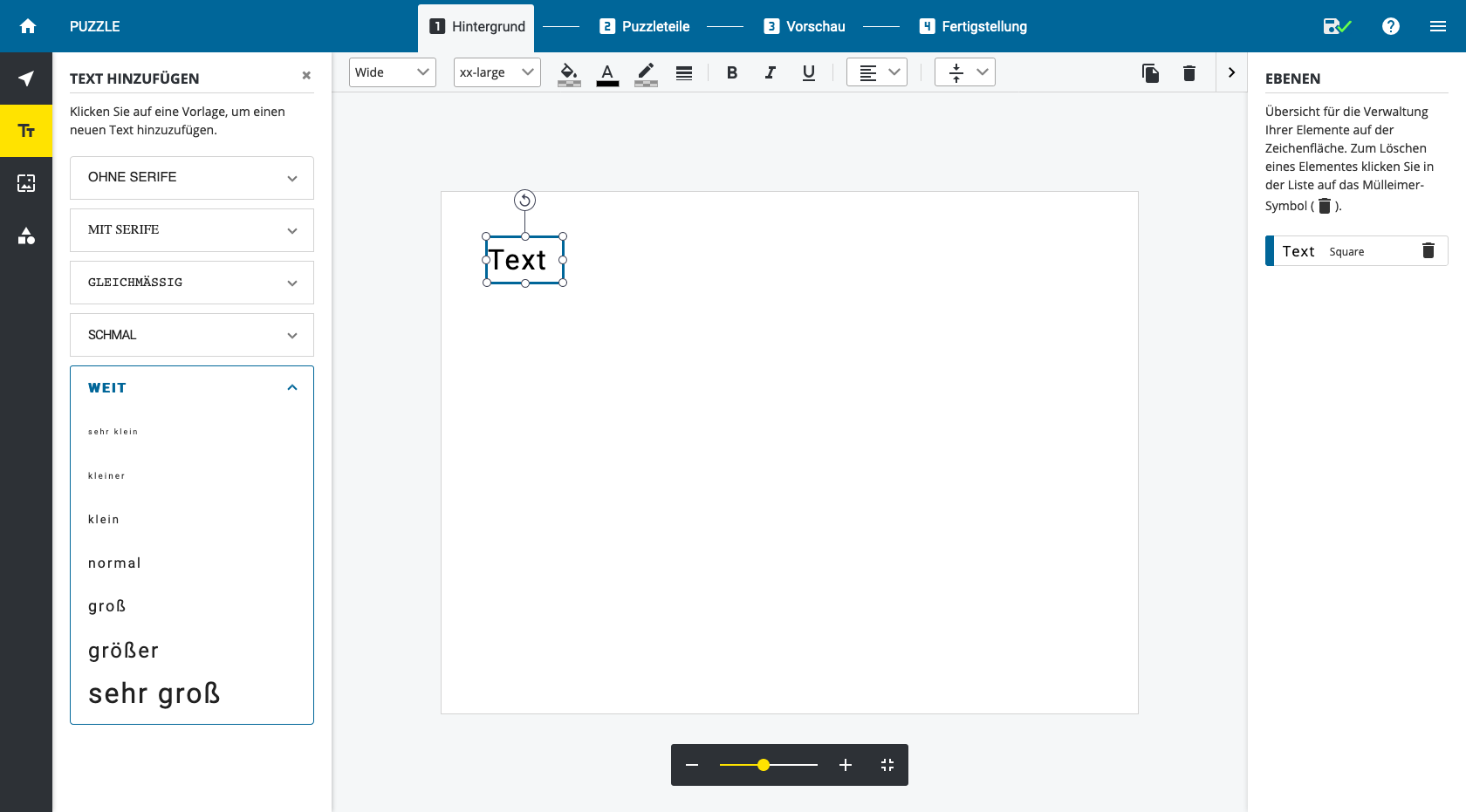The height and width of the screenshot is (812, 1466).
Task: Toggle bold formatting
Action: click(732, 73)
